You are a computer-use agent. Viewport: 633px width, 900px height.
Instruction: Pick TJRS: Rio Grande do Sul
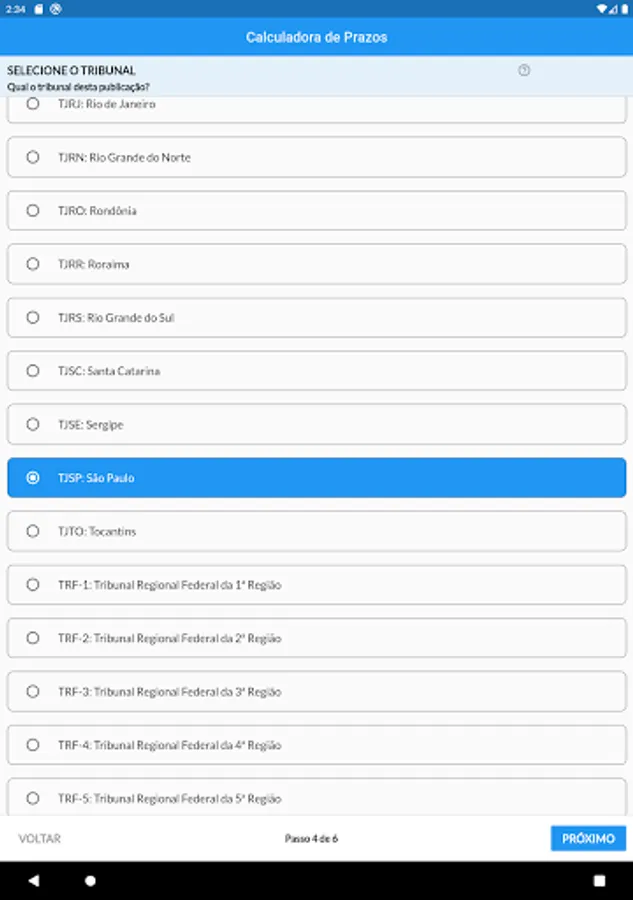pyautogui.click(x=316, y=317)
